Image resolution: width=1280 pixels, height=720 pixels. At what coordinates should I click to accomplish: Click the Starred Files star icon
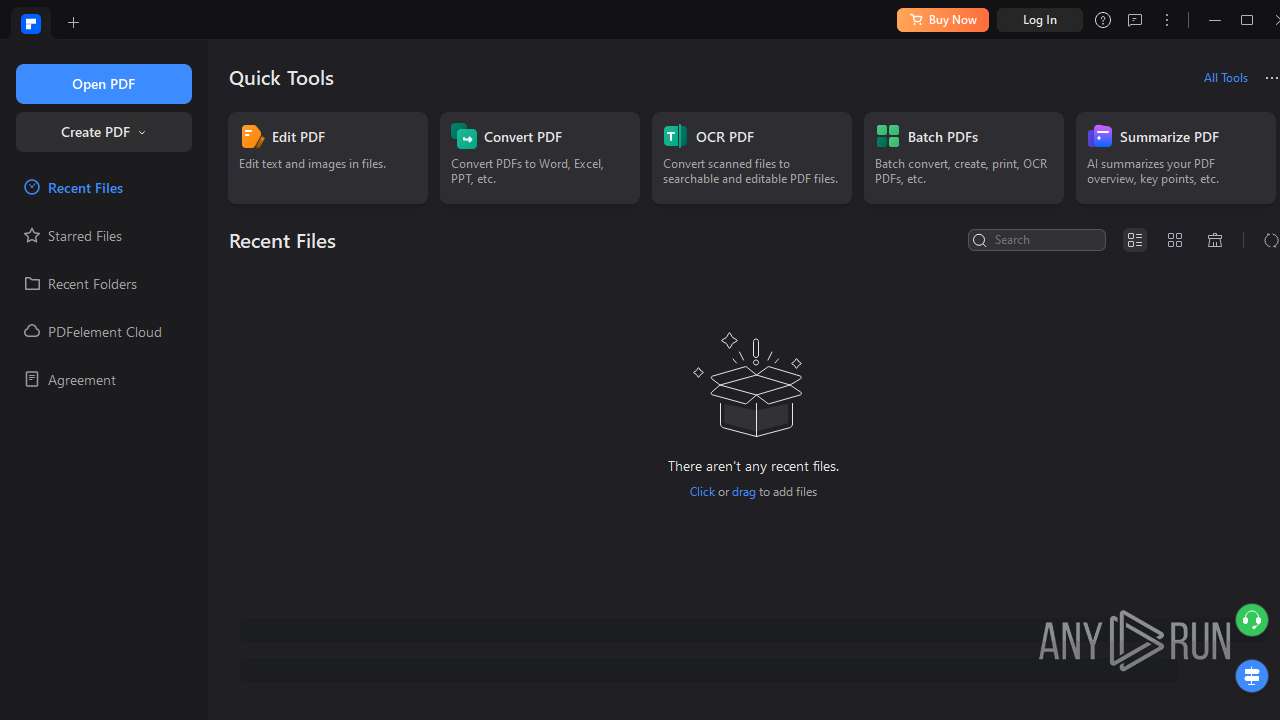32,235
